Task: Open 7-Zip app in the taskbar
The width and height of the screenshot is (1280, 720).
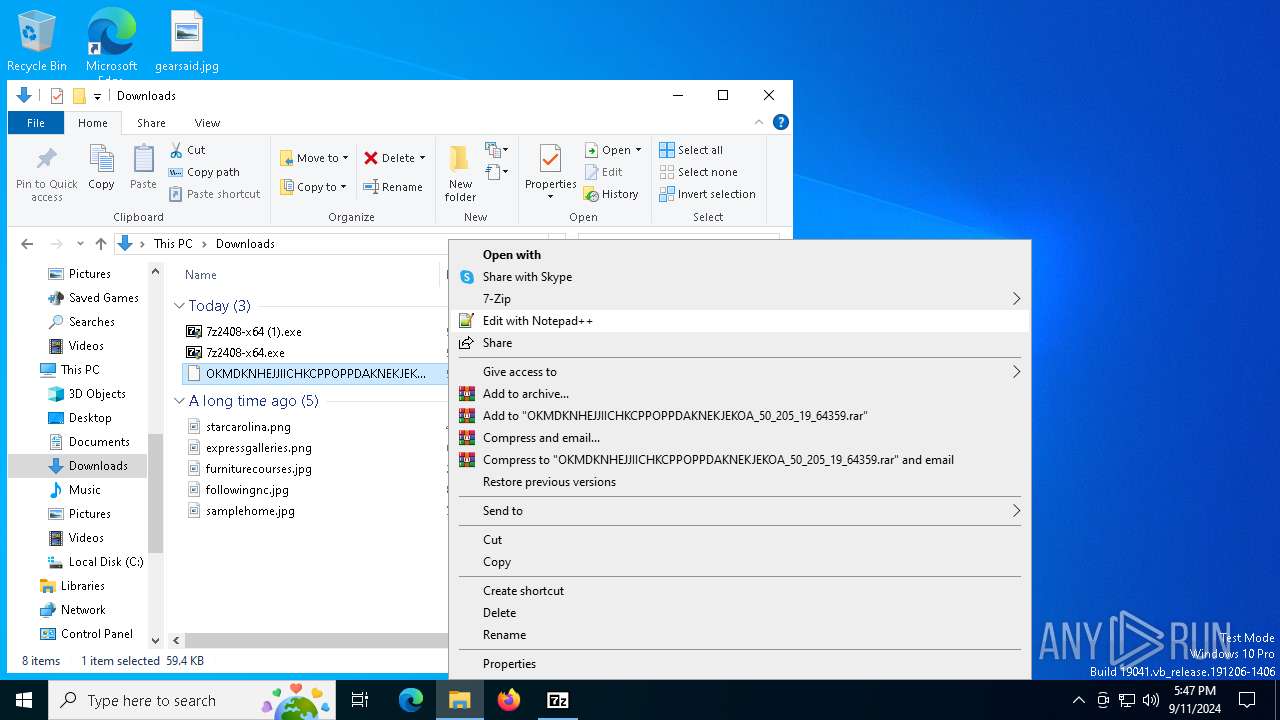Action: [558, 700]
